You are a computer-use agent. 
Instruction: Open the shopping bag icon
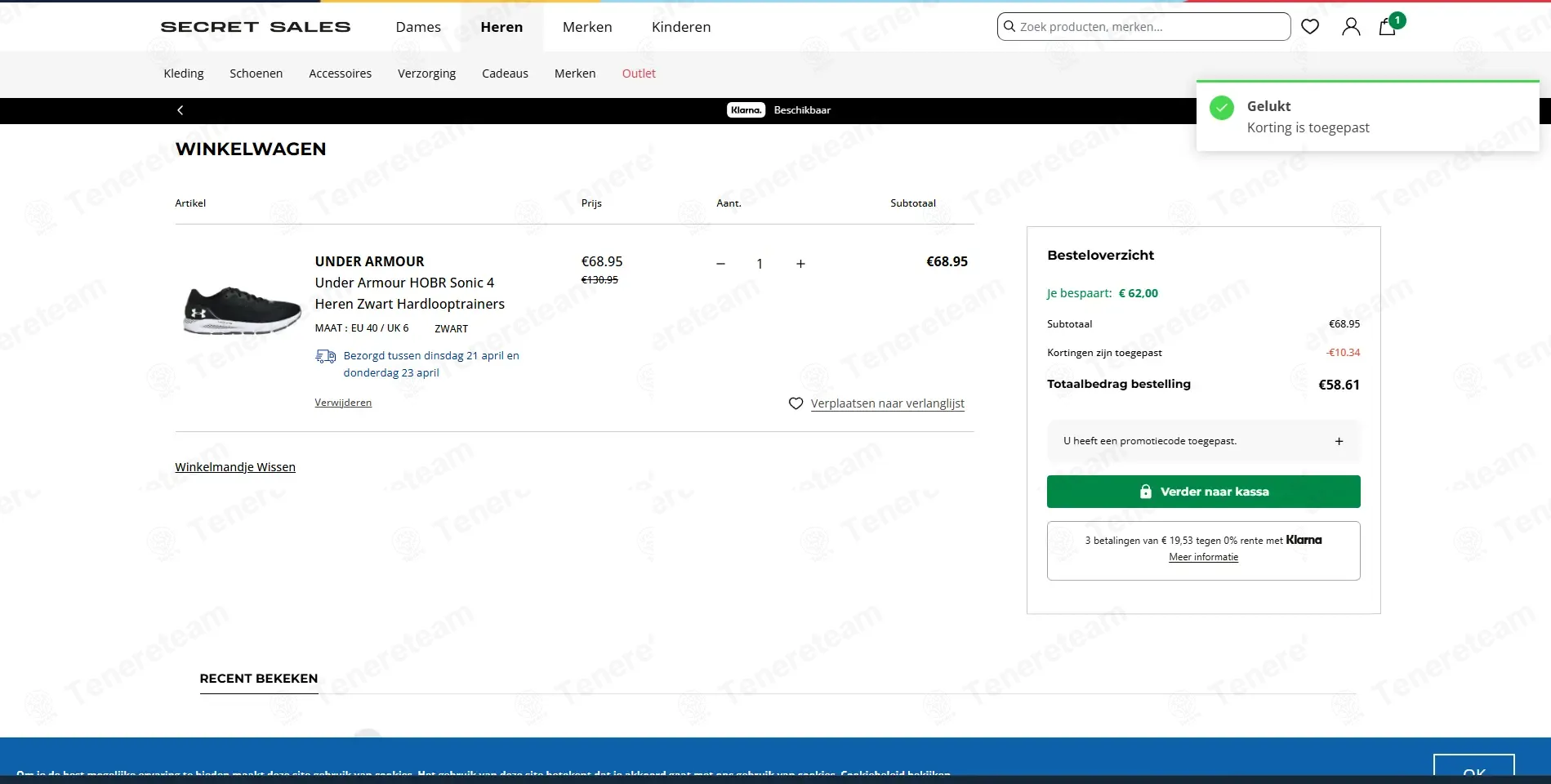coord(1387,27)
